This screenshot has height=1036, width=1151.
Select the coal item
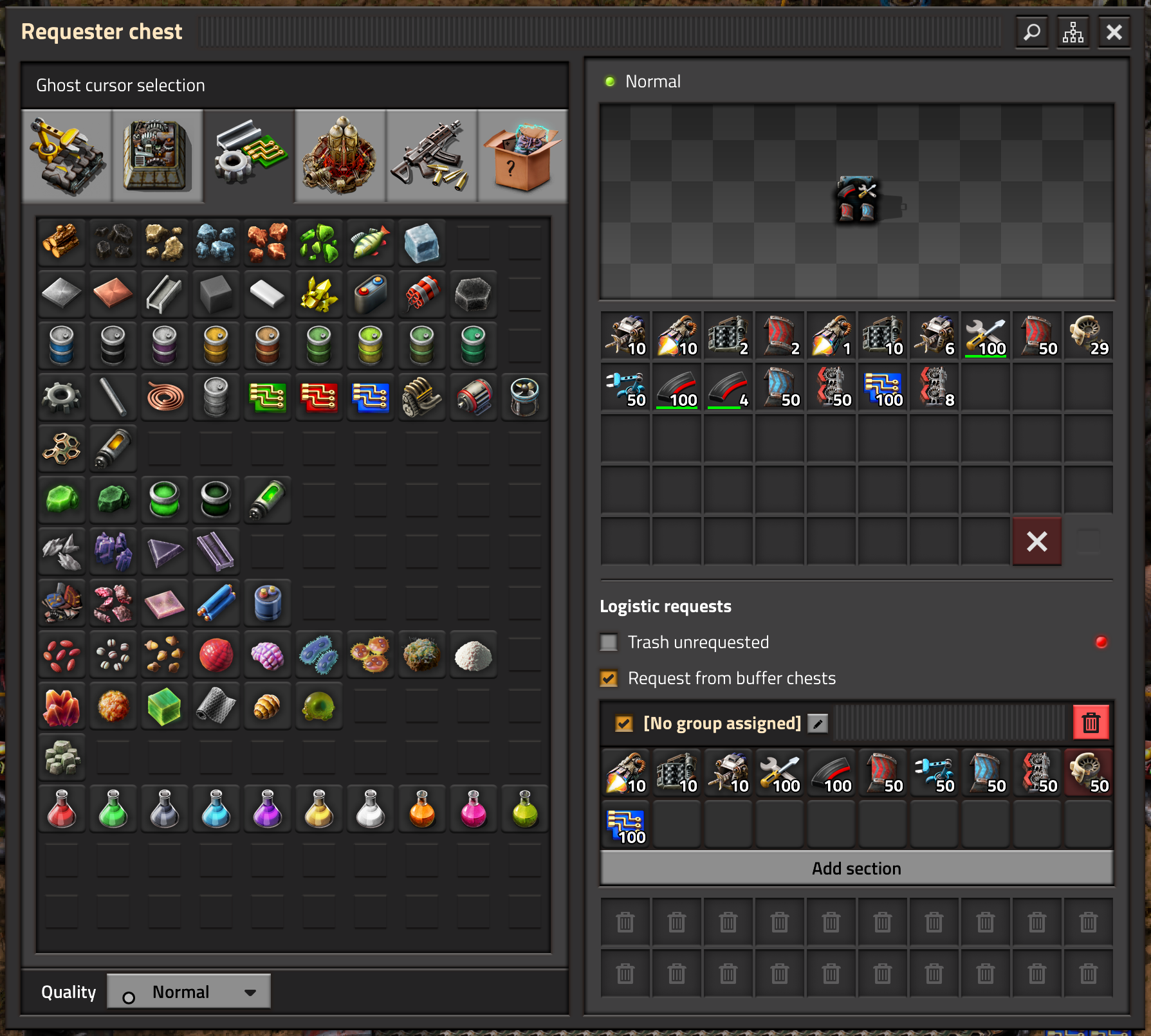(113, 242)
